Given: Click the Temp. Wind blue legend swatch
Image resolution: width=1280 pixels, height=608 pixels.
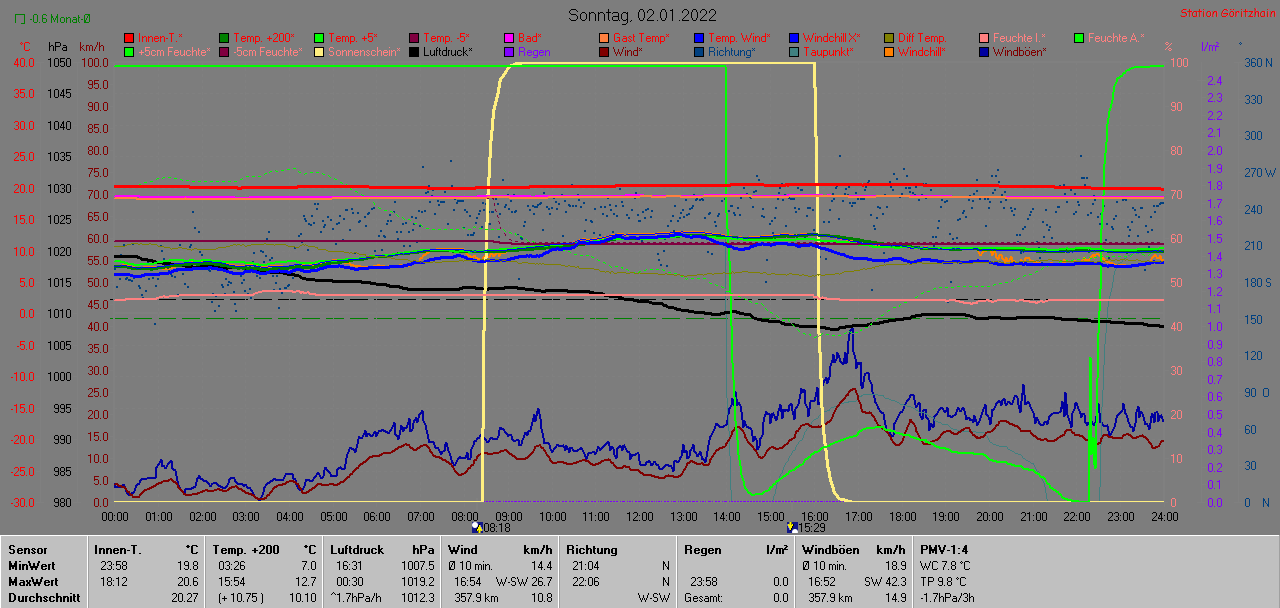Looking at the screenshot, I should coord(699,37).
